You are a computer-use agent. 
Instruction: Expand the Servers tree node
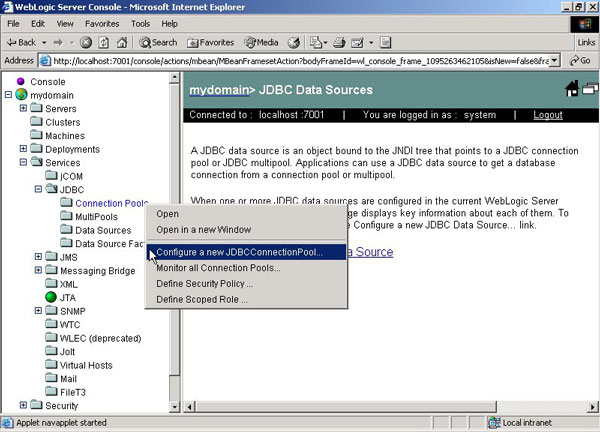coord(23,108)
